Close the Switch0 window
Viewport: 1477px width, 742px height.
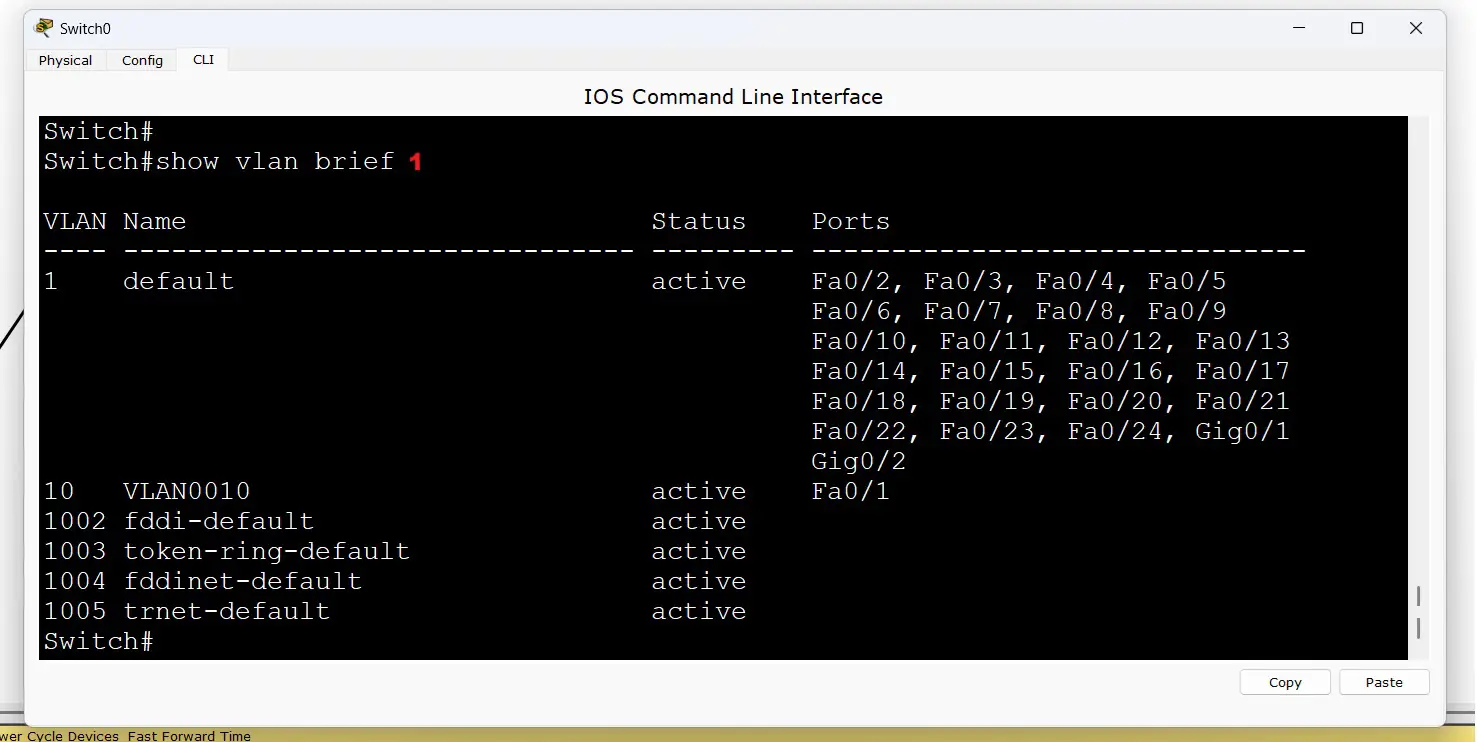(x=1416, y=28)
